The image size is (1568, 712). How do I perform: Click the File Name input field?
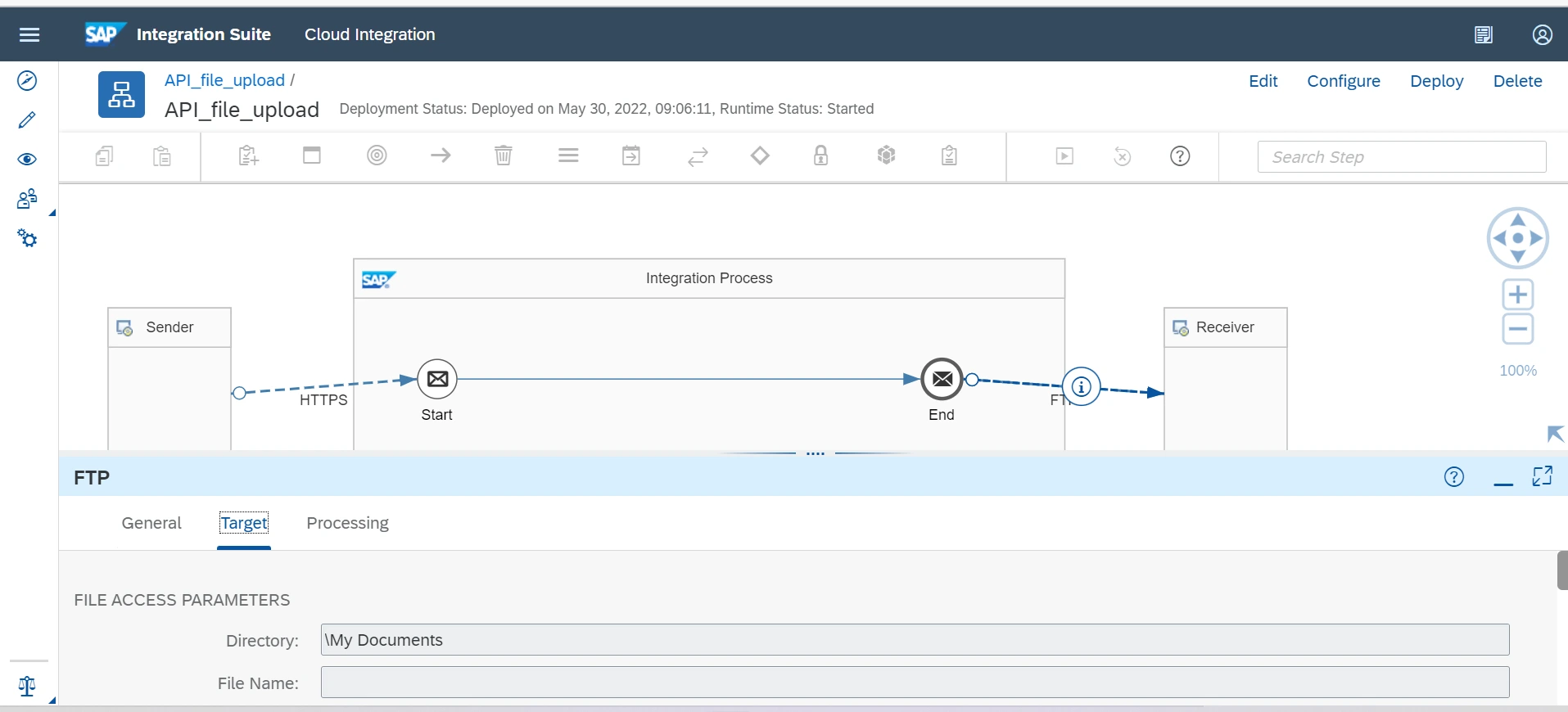[915, 683]
